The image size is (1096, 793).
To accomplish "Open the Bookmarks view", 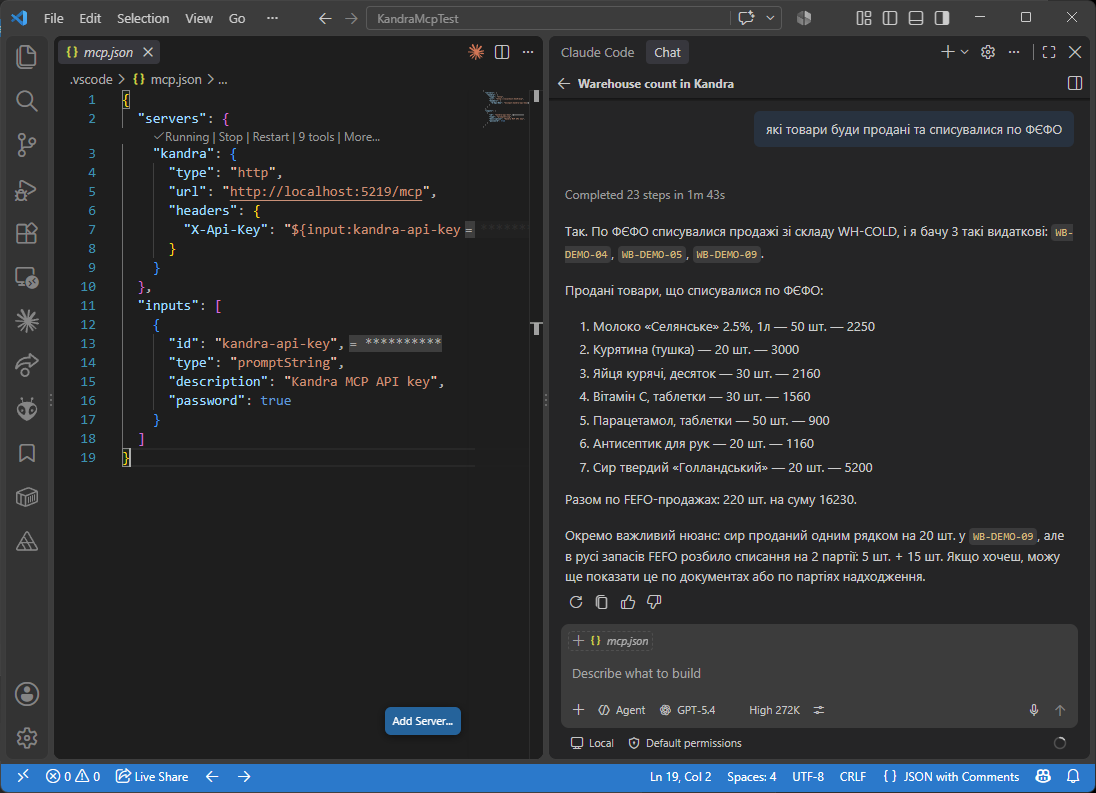I will point(27,453).
